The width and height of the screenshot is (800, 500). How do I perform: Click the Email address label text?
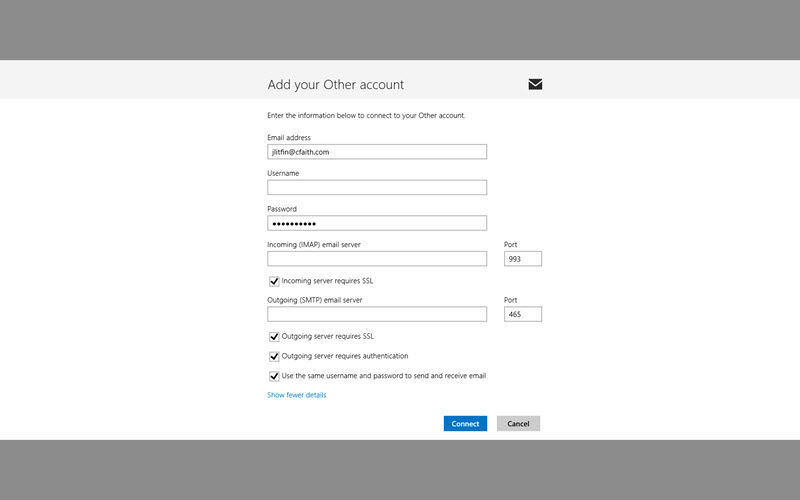click(x=289, y=138)
